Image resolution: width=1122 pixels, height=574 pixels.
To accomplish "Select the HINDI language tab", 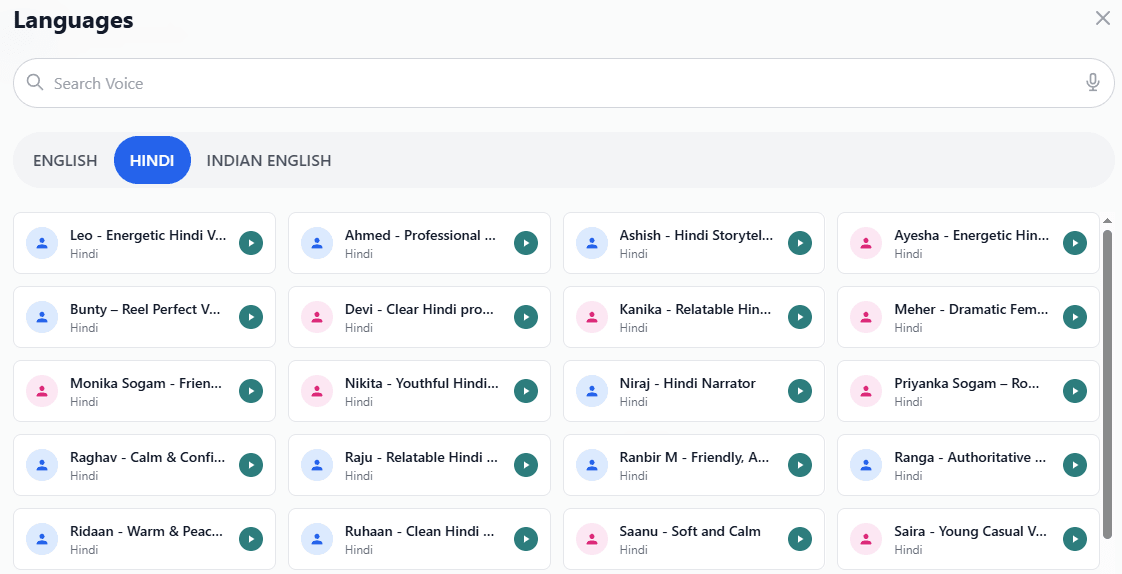I will 152,160.
